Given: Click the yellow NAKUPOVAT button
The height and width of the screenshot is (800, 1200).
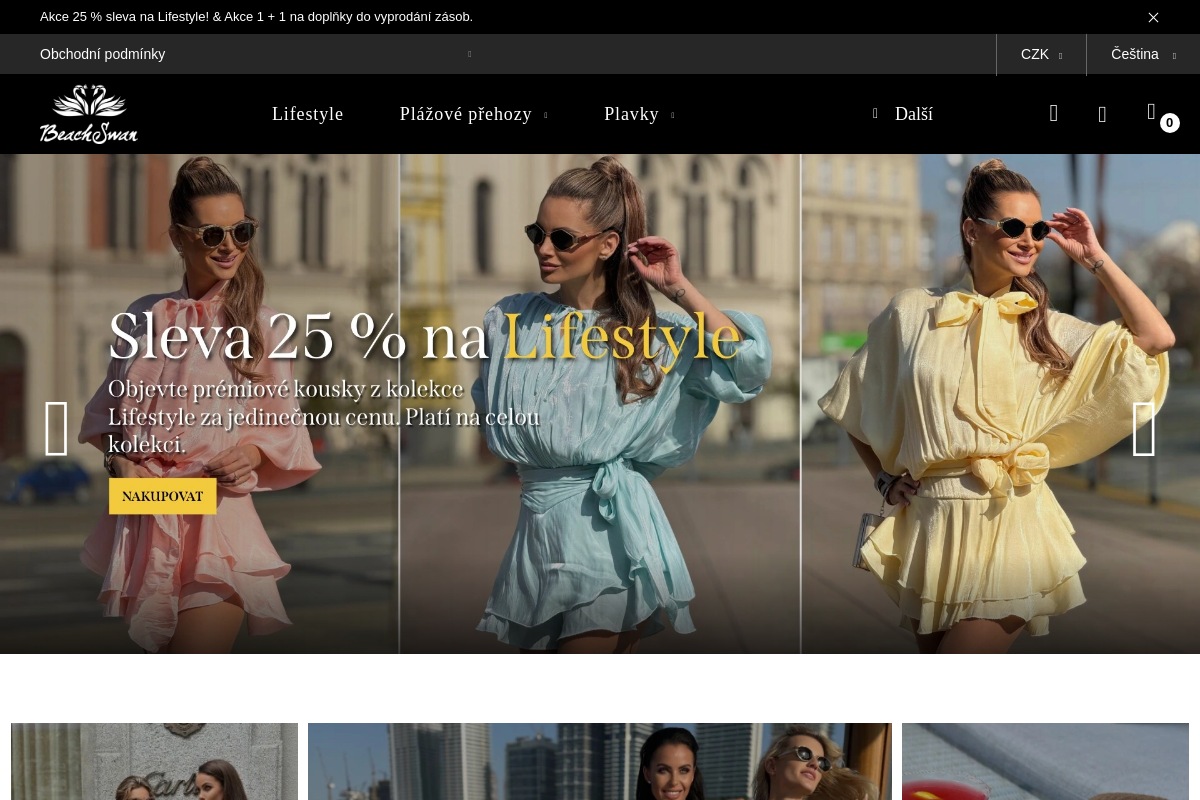Looking at the screenshot, I should point(163,496).
